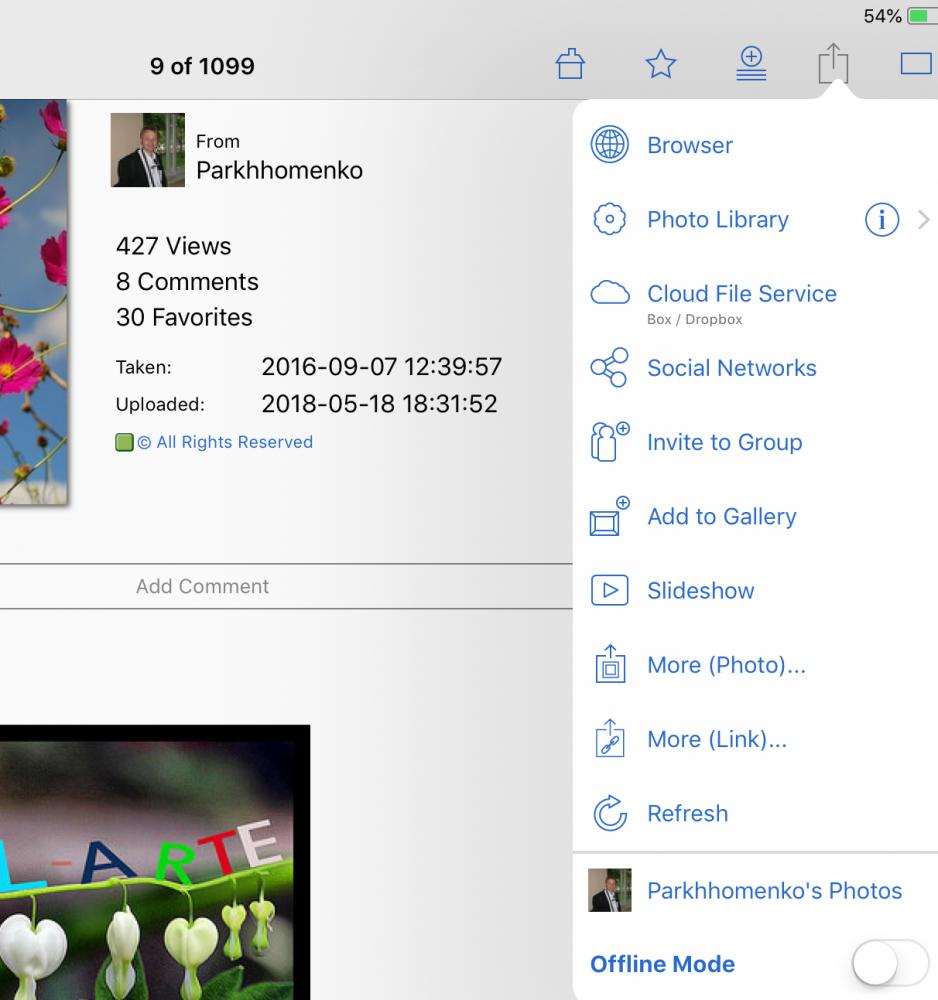Tap the rectangle fullscreen icon
This screenshot has width=938, height=1000.
916,64
